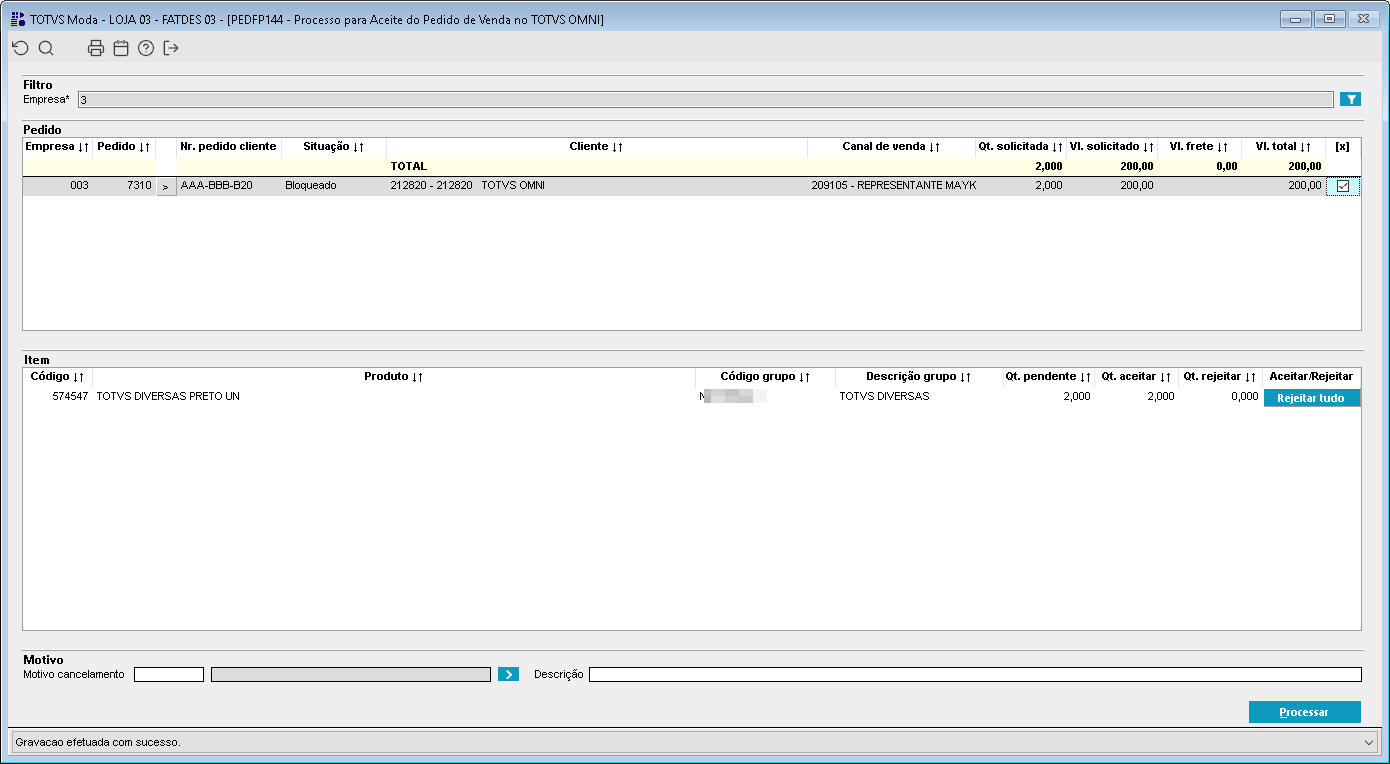Sort items by Descrição grupo column
1390x764 pixels.
pyautogui.click(x=919, y=377)
